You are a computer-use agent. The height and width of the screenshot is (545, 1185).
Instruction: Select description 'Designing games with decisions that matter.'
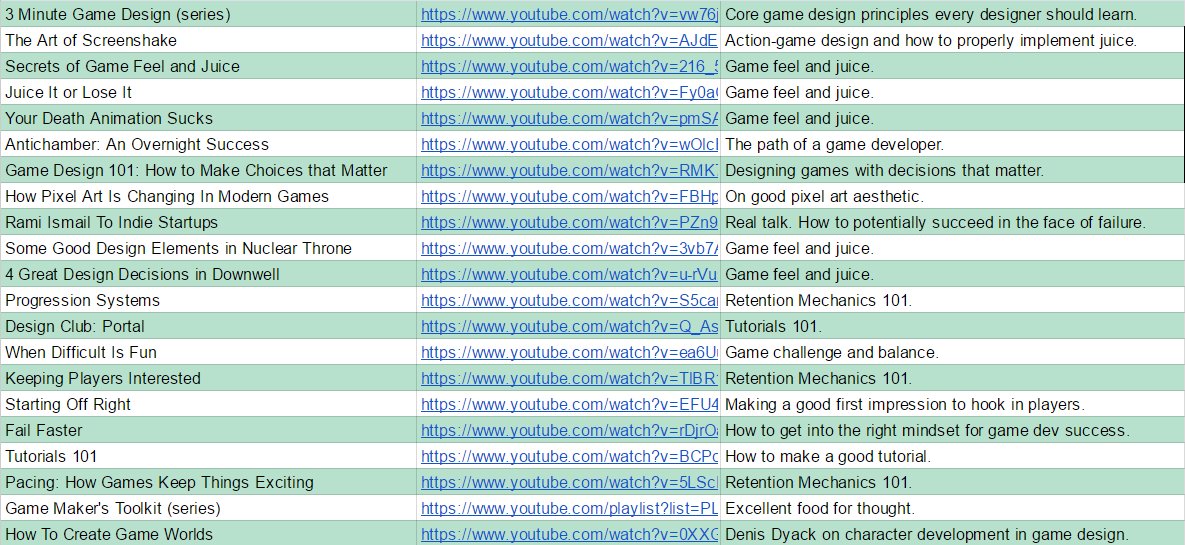coord(952,170)
